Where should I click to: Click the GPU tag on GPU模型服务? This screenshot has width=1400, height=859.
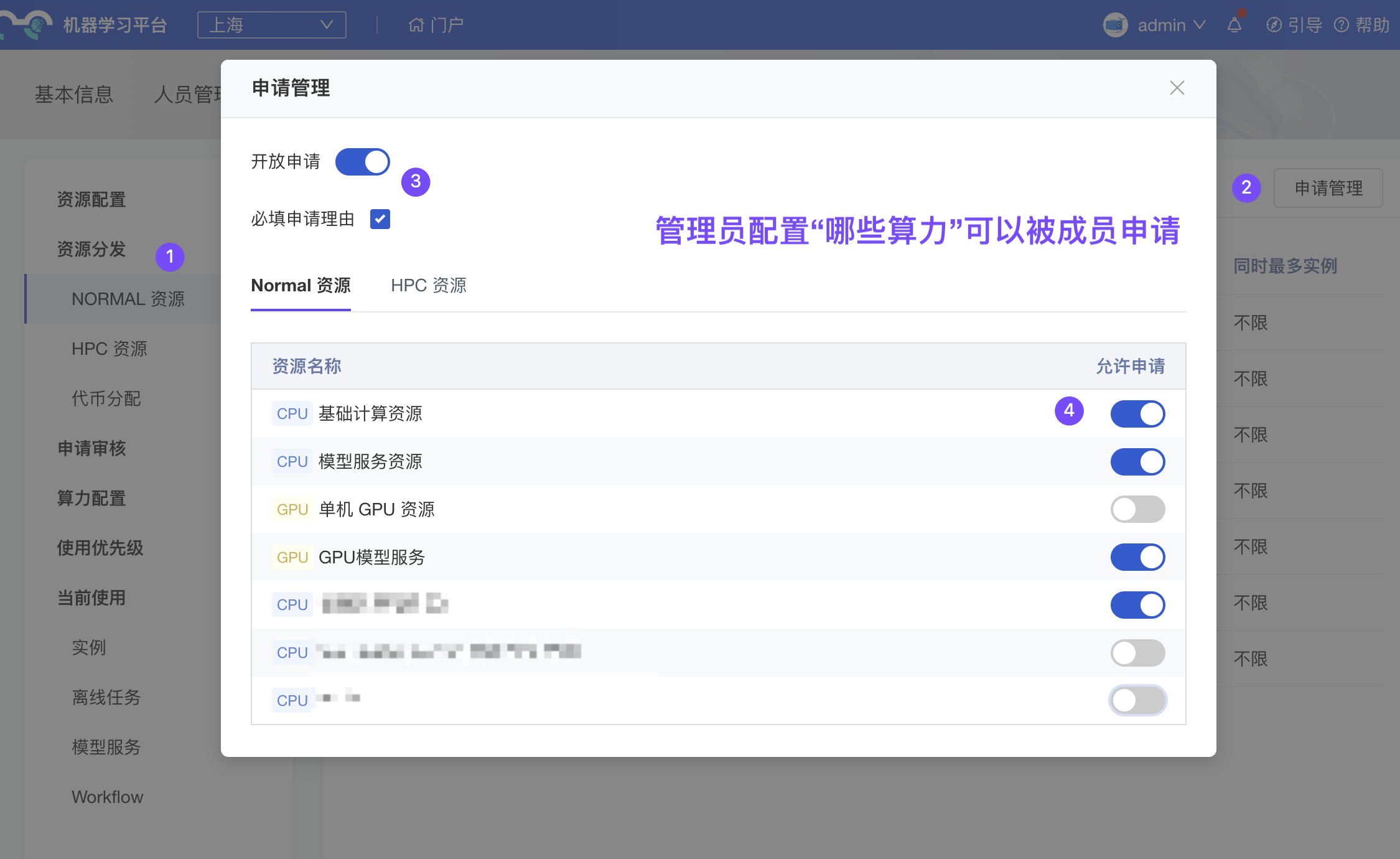(292, 558)
